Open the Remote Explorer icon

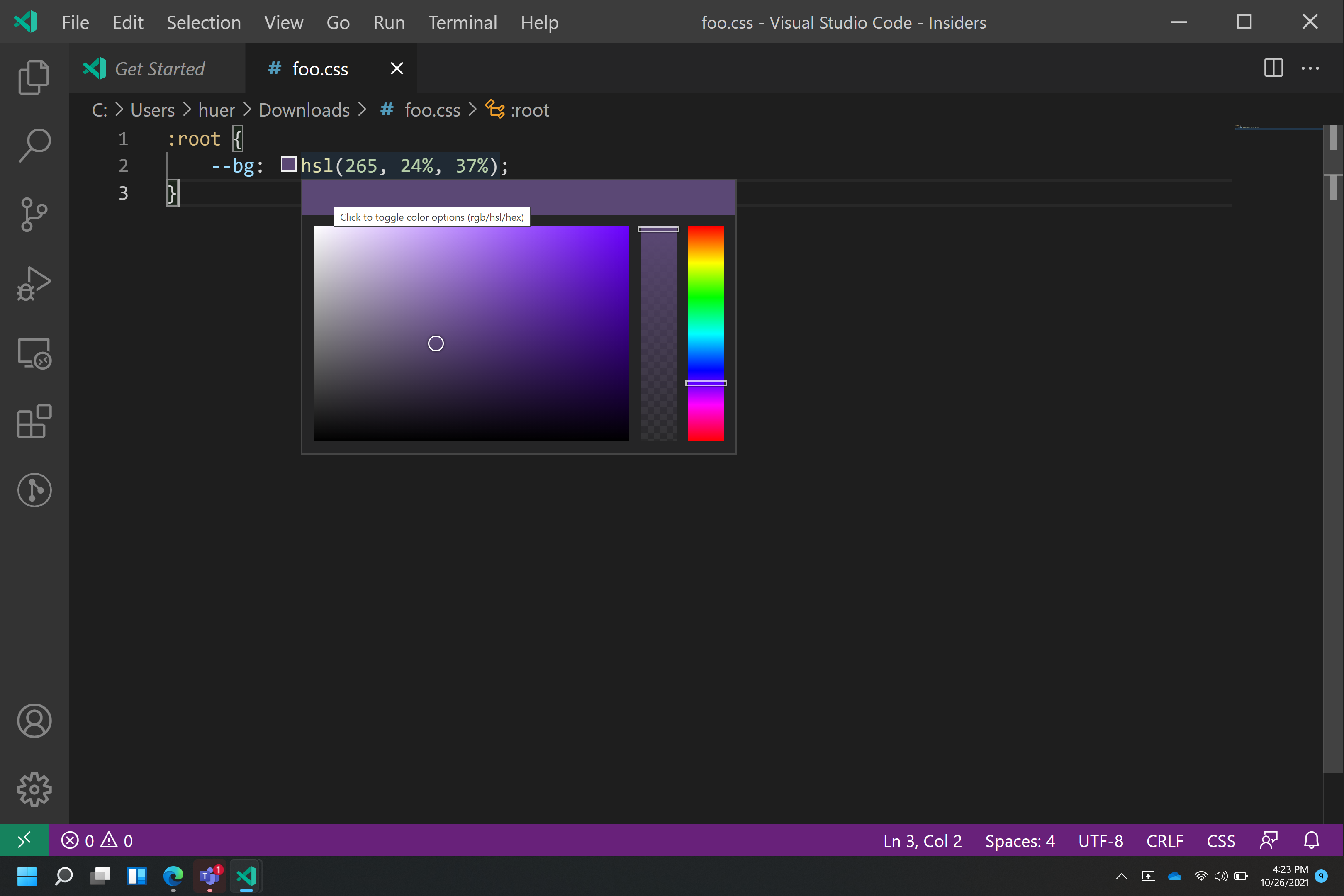(x=34, y=353)
